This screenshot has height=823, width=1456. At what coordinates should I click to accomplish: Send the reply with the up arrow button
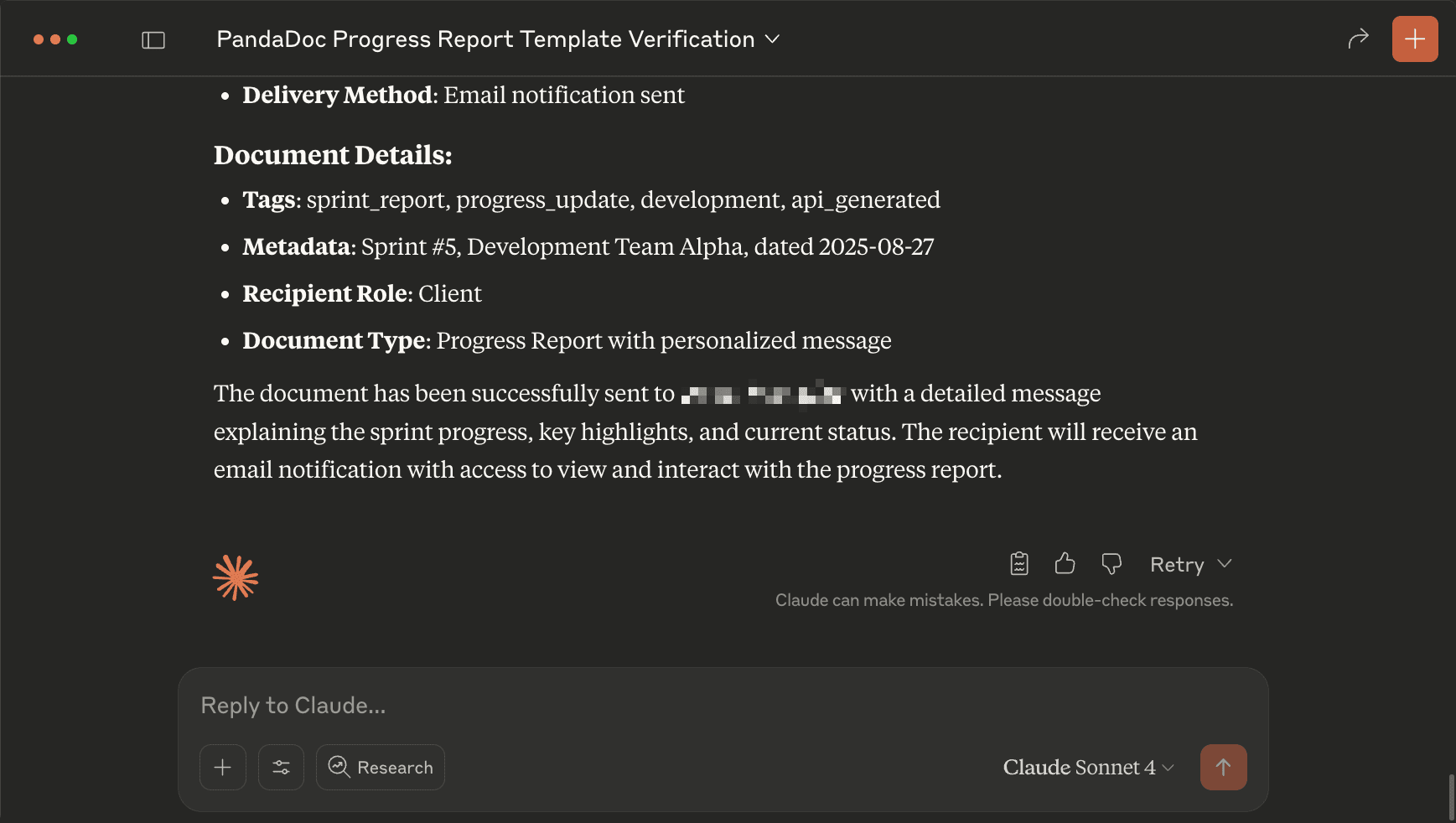[x=1224, y=767]
